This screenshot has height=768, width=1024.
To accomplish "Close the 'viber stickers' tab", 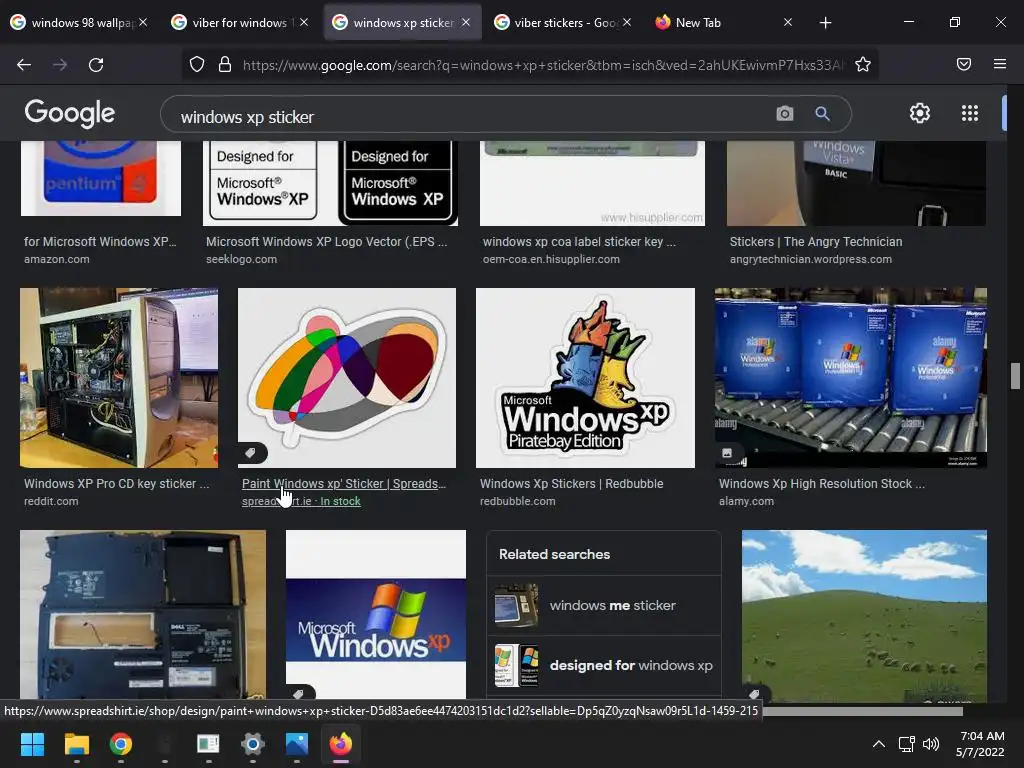I will point(626,22).
